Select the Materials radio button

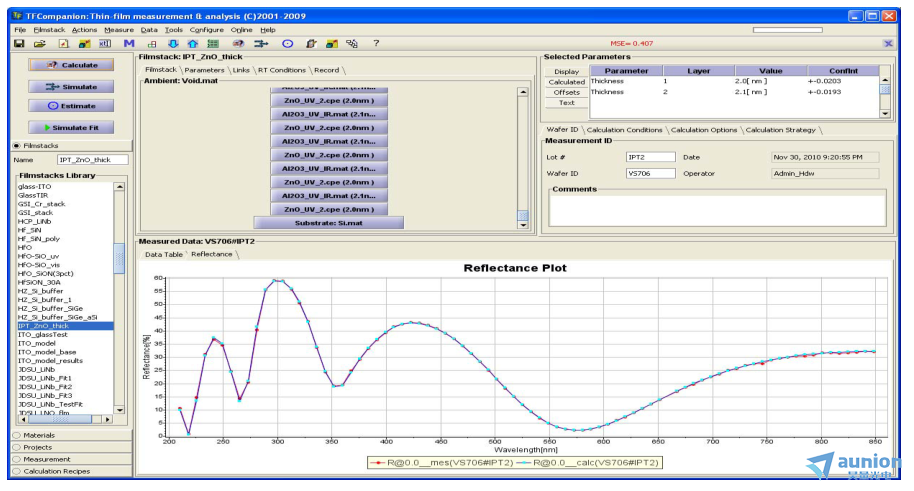tap(17, 436)
